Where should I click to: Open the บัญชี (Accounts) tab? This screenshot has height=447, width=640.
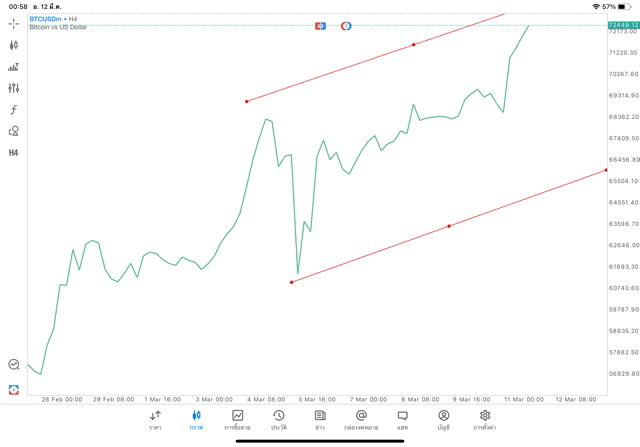[443, 420]
